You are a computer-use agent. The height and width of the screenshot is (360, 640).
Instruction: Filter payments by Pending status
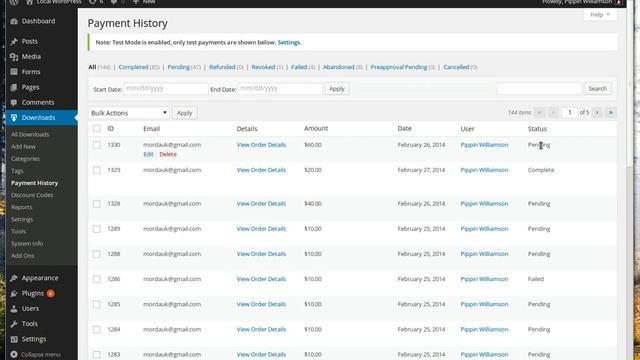coord(179,67)
